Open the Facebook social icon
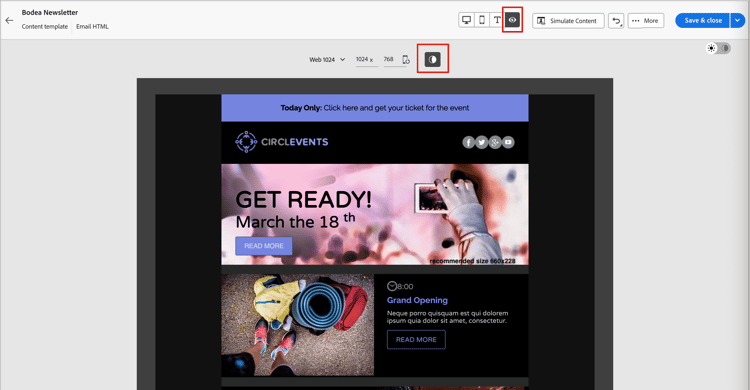 [468, 142]
